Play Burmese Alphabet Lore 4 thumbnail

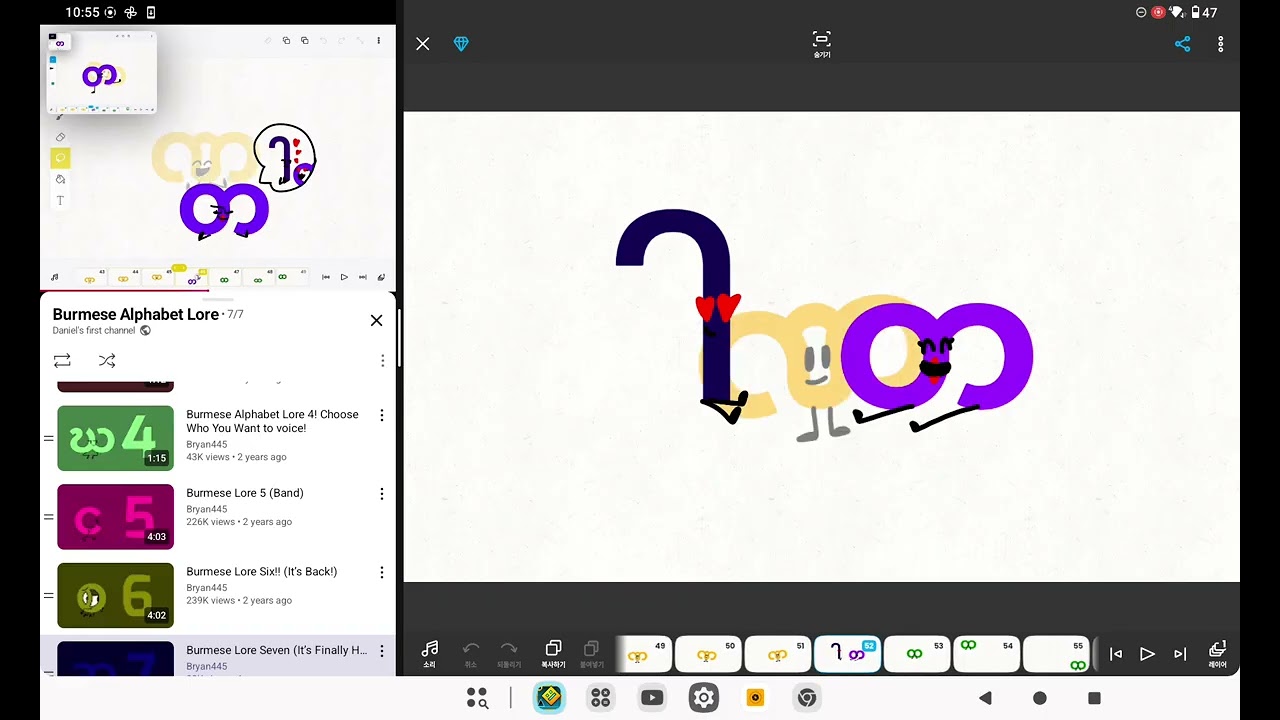115,438
